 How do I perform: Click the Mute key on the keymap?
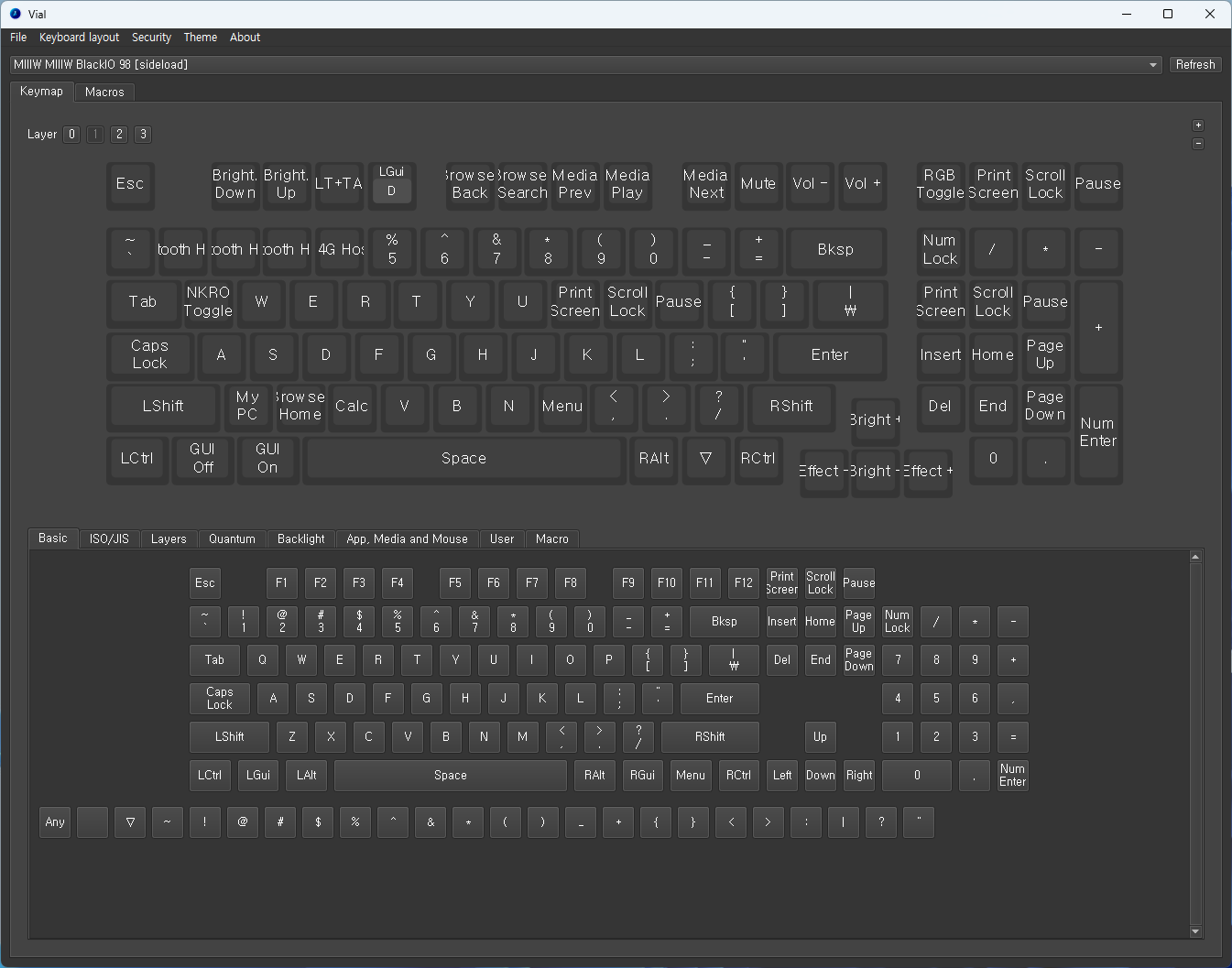coord(758,184)
